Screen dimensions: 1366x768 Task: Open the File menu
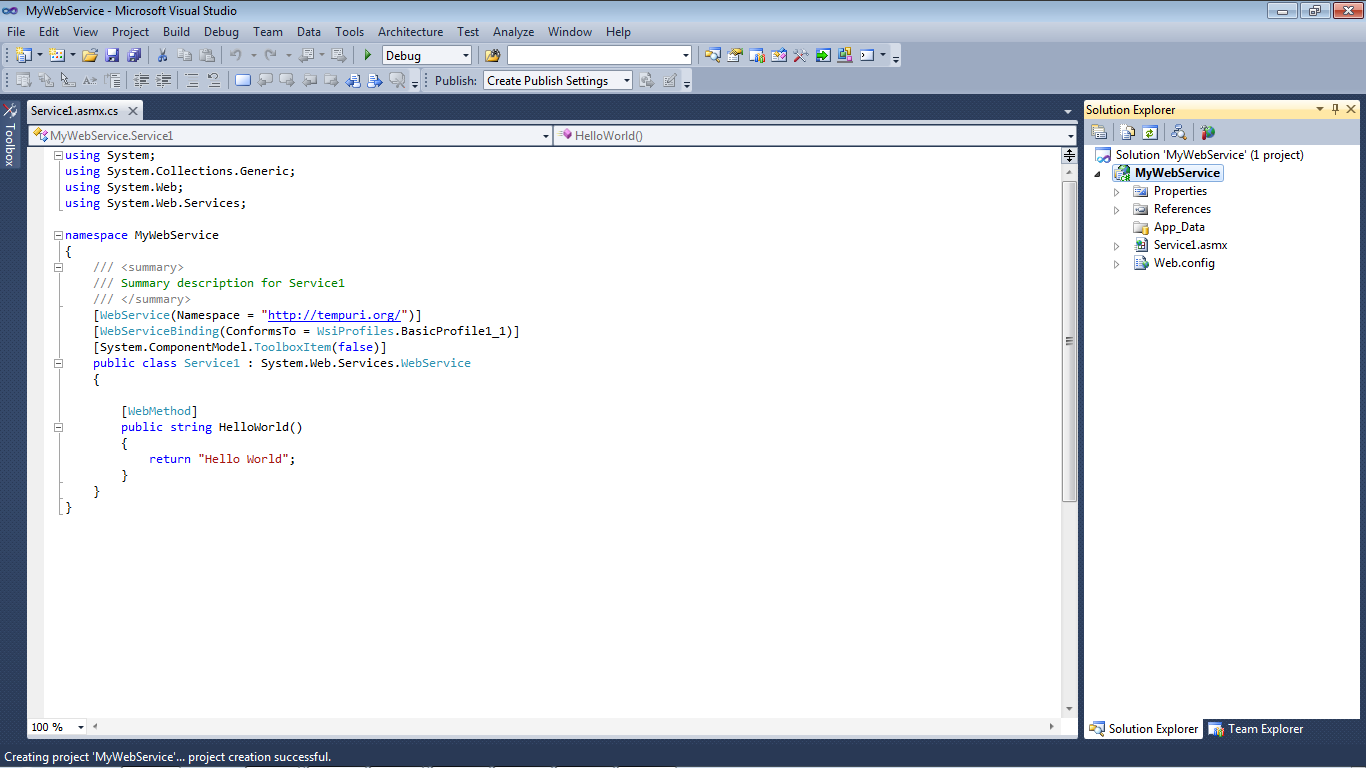[16, 31]
